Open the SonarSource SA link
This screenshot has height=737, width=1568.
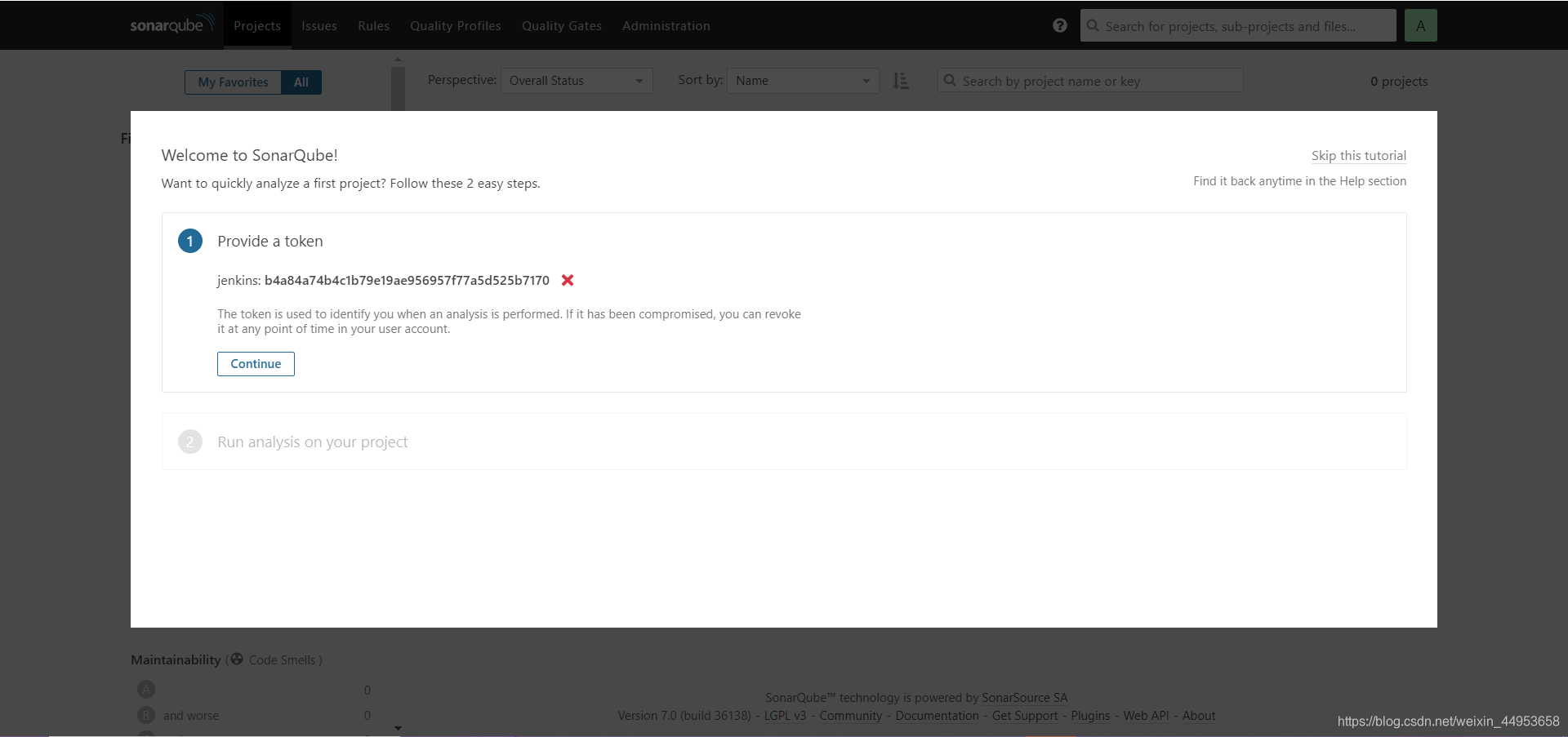click(1025, 698)
